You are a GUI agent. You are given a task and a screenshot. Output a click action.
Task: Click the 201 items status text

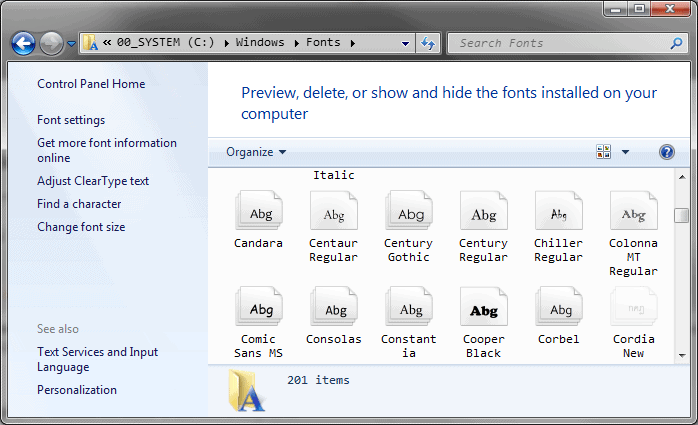(318, 380)
